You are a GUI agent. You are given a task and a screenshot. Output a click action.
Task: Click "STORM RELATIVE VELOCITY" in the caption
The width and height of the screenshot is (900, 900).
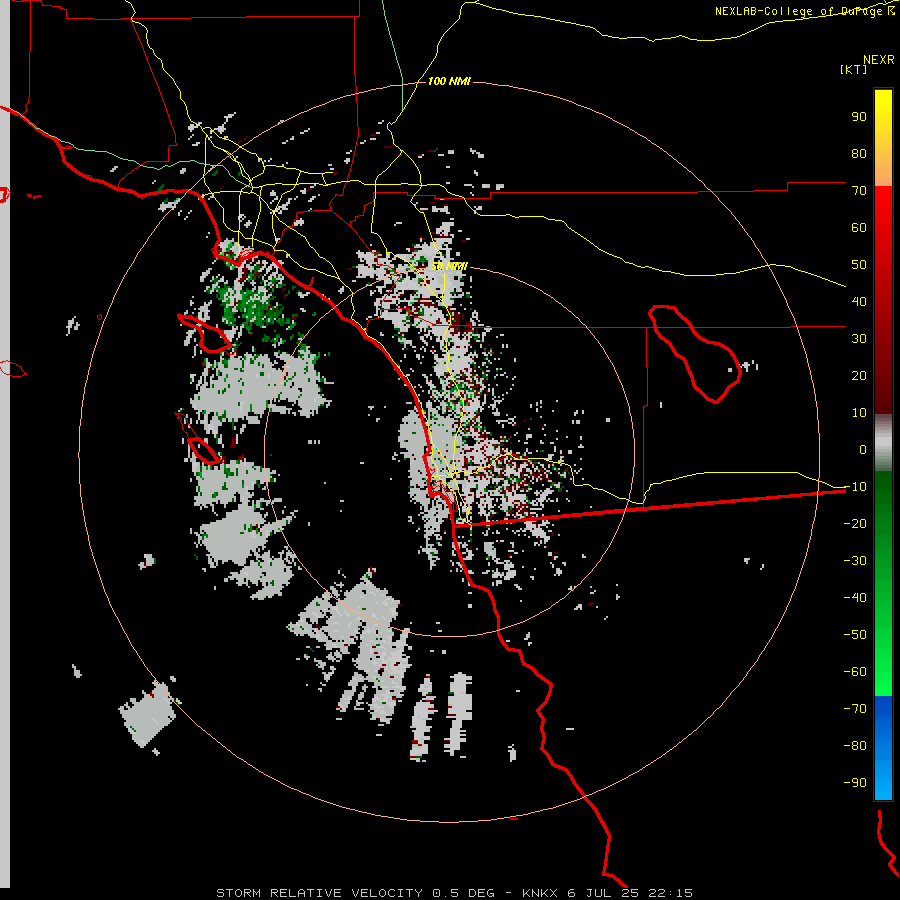point(319,893)
